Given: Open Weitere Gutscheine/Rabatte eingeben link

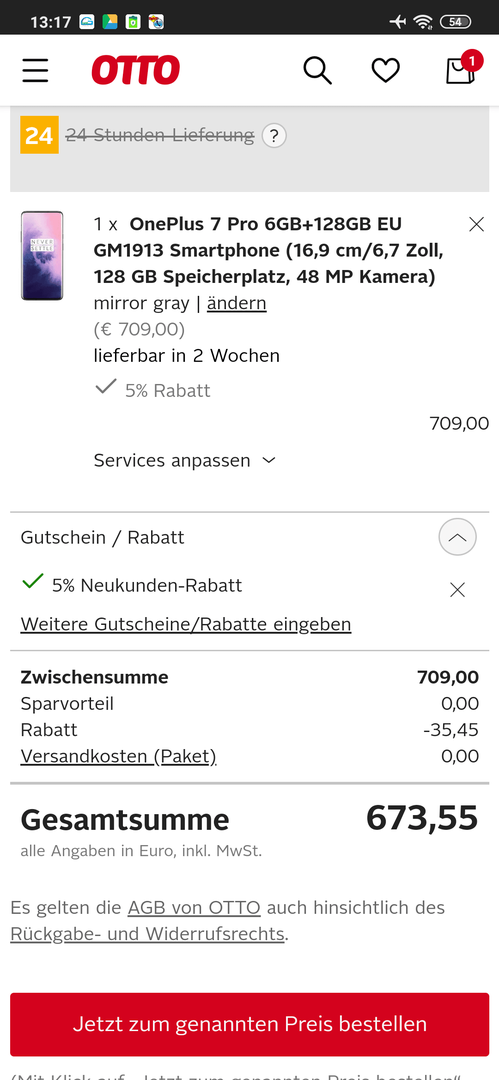Looking at the screenshot, I should click(186, 624).
